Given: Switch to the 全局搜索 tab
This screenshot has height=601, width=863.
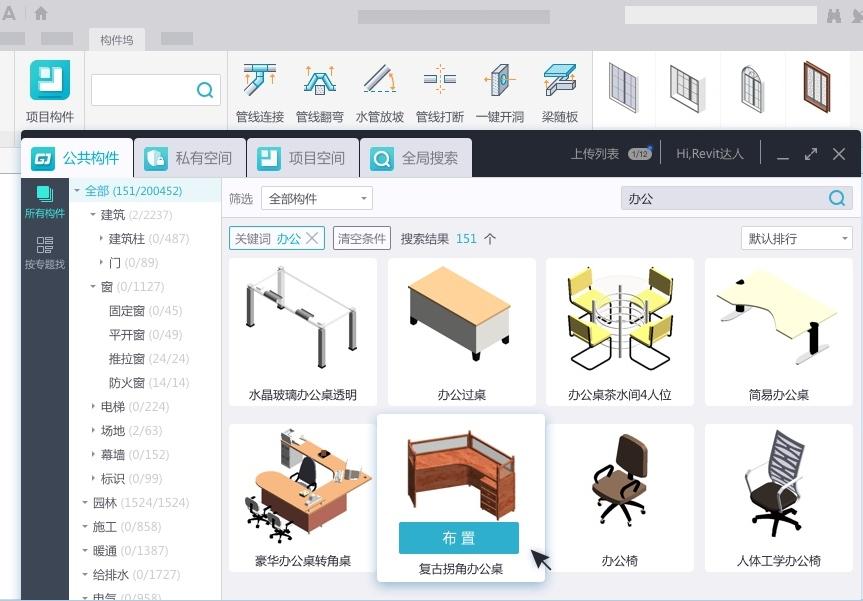Looking at the screenshot, I should (416, 158).
